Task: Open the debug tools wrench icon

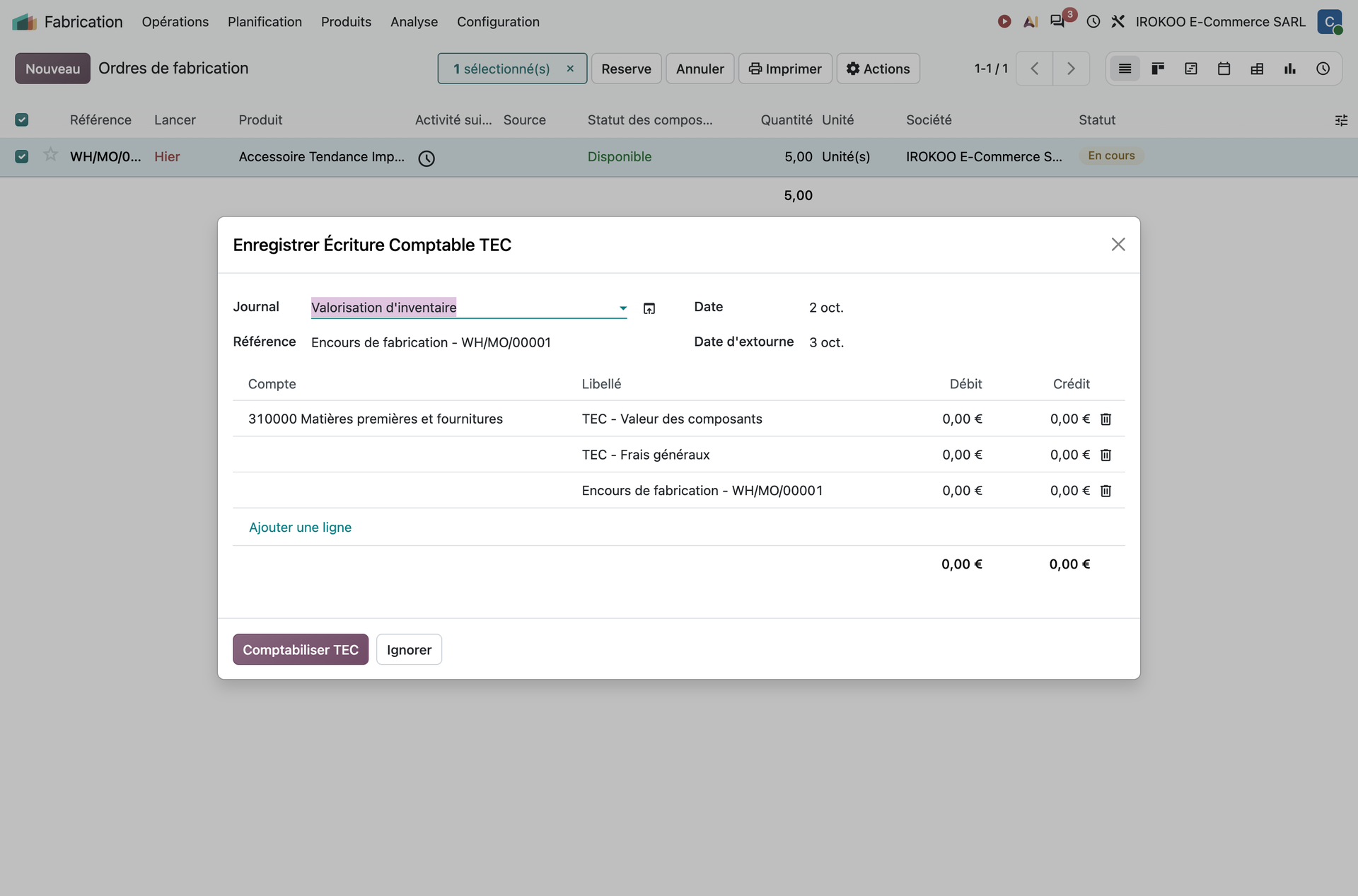Action: 1118,22
